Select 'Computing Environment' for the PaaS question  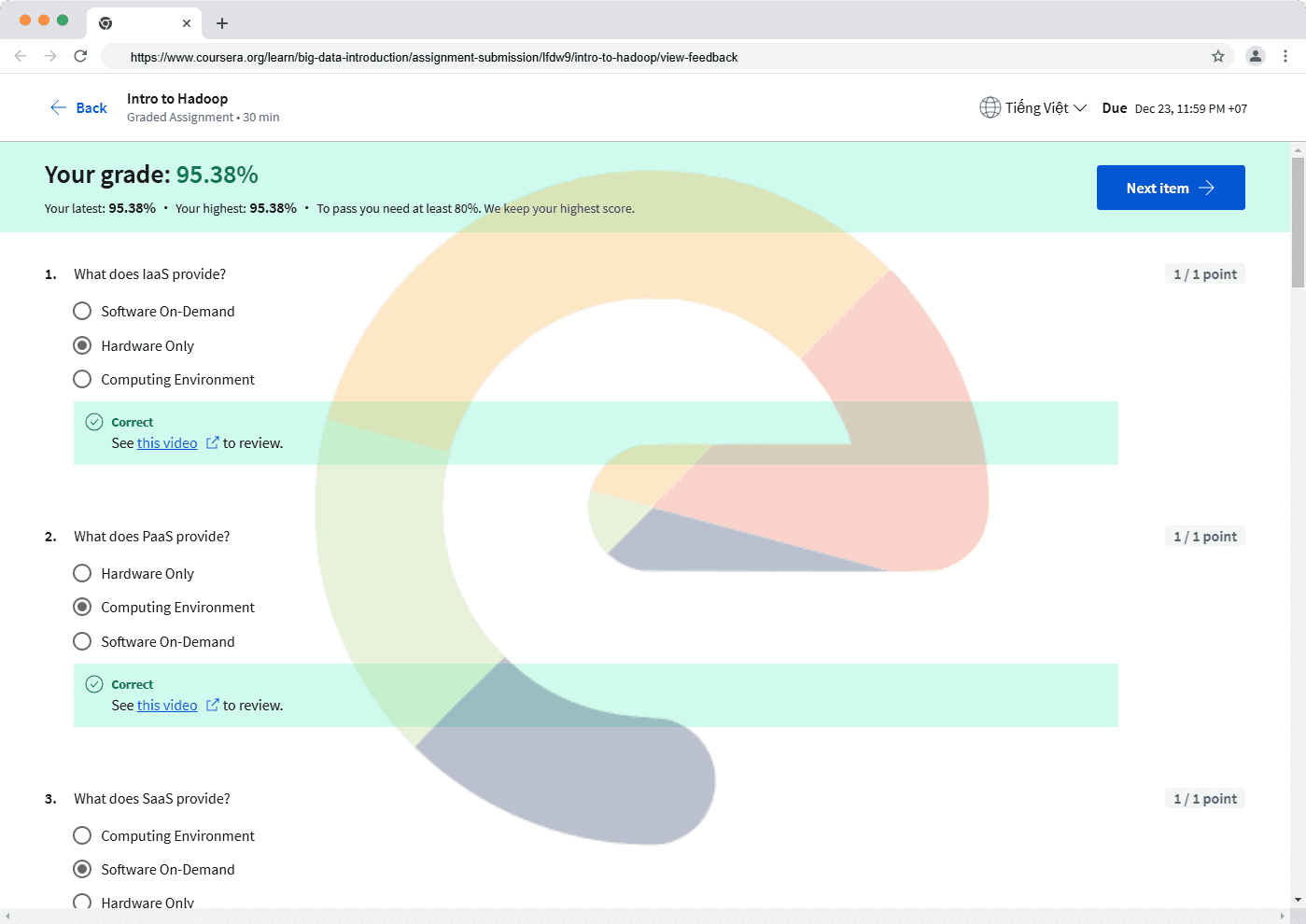click(x=82, y=607)
